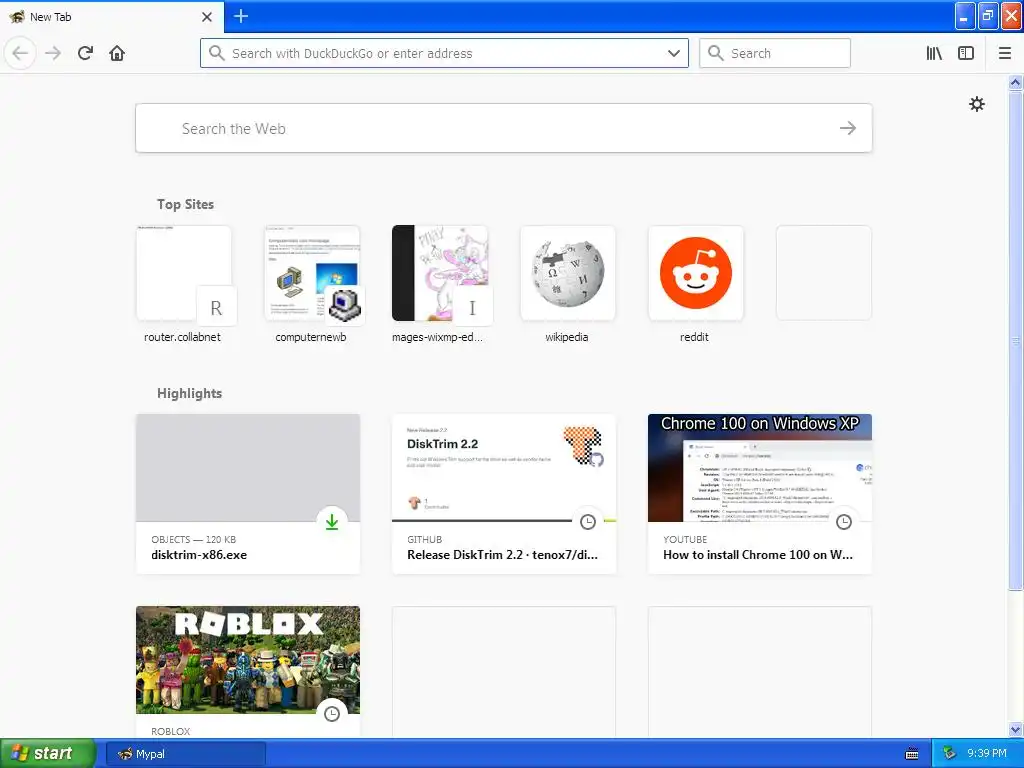Screen dimensions: 1024x768
Task: Click the Highlights section header
Action: point(189,393)
